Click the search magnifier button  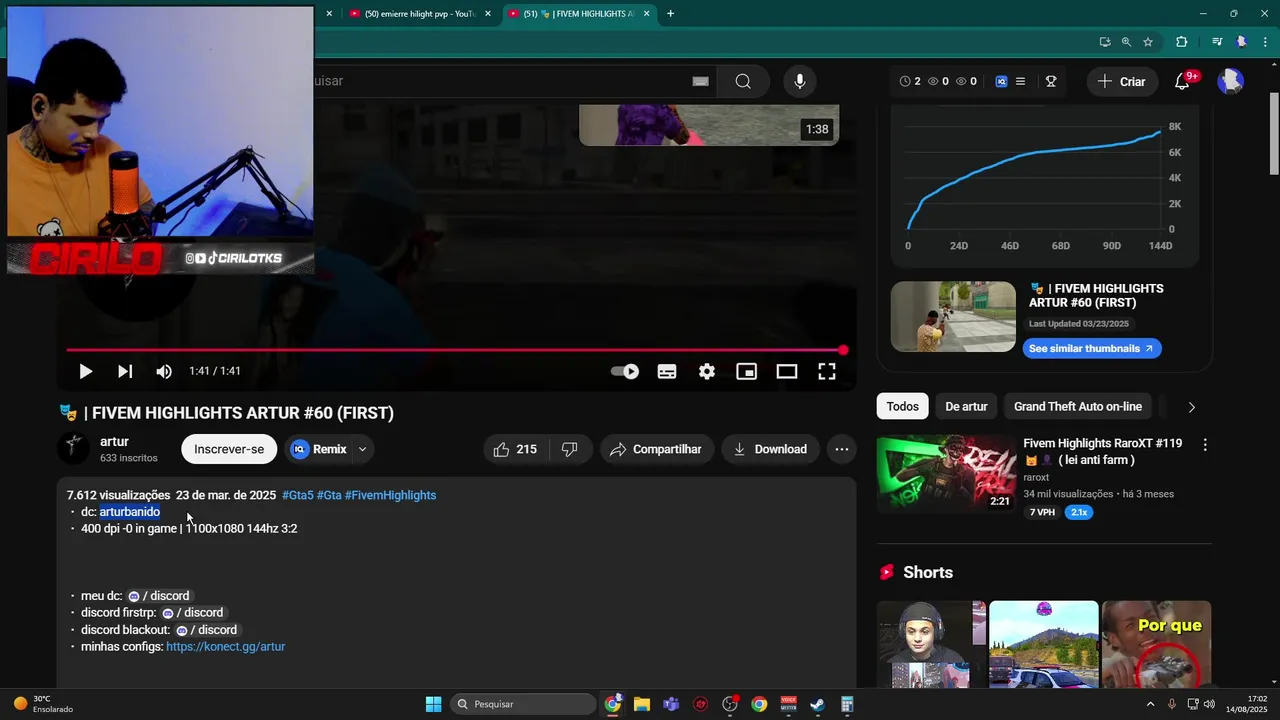coord(743,81)
